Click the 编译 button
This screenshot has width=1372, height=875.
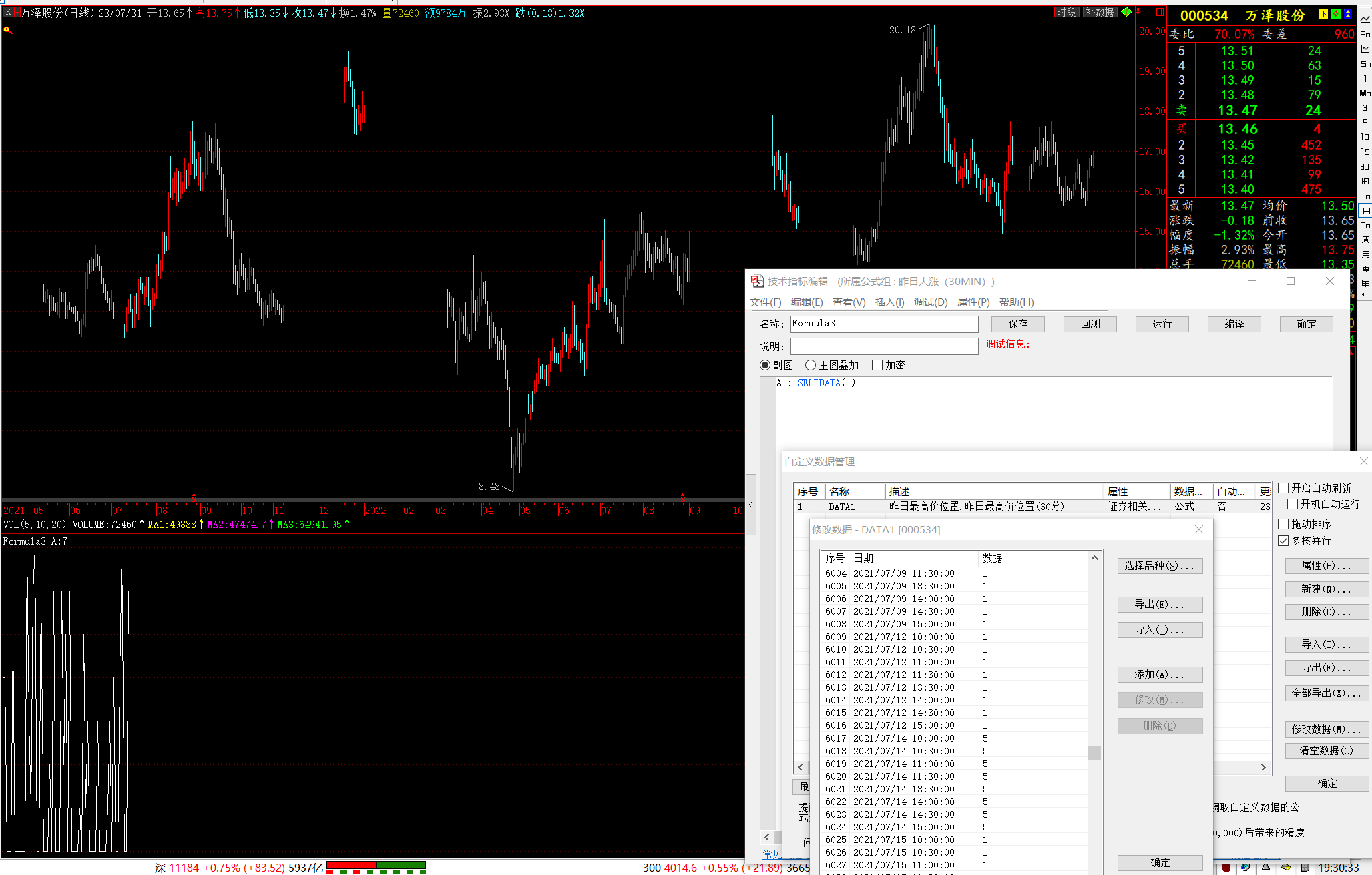pyautogui.click(x=1234, y=324)
